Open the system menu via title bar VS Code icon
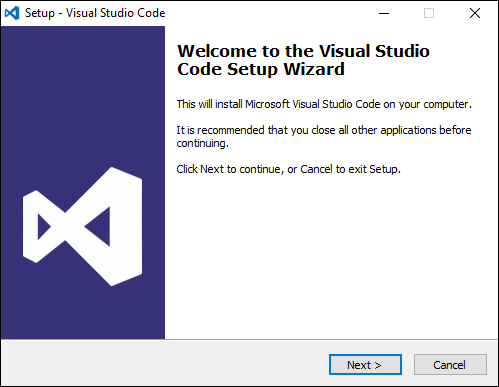The height and width of the screenshot is (387, 499). (12, 13)
